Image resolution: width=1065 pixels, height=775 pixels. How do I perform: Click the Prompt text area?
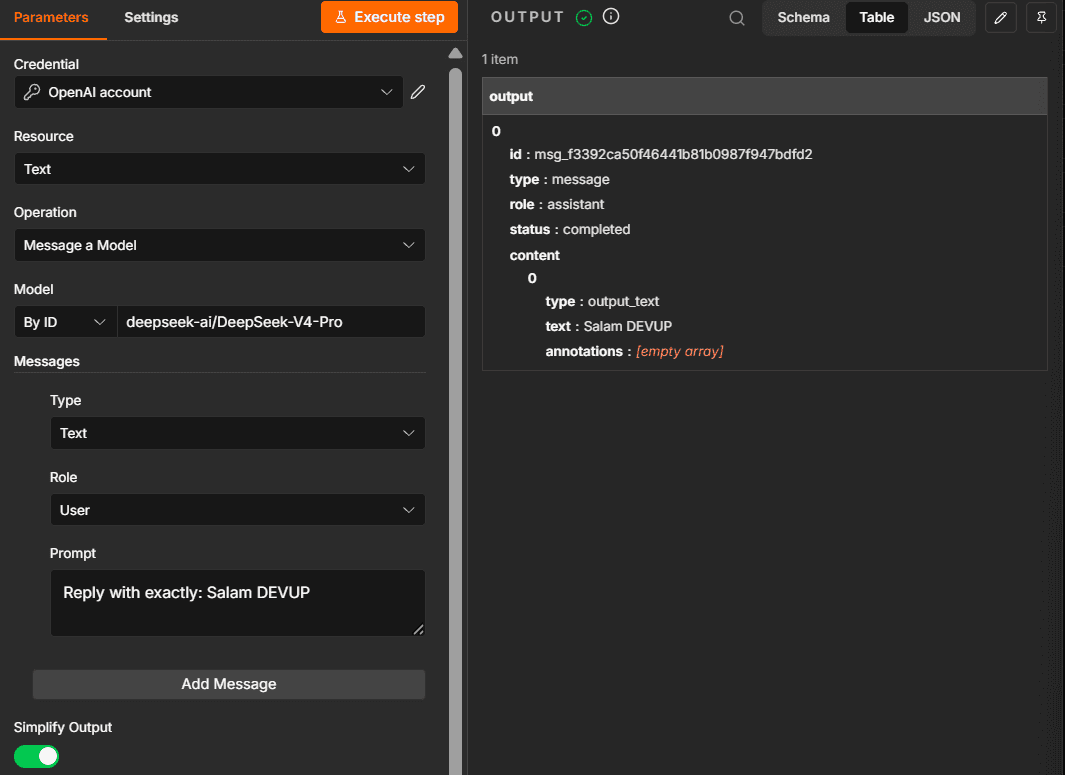coord(238,603)
